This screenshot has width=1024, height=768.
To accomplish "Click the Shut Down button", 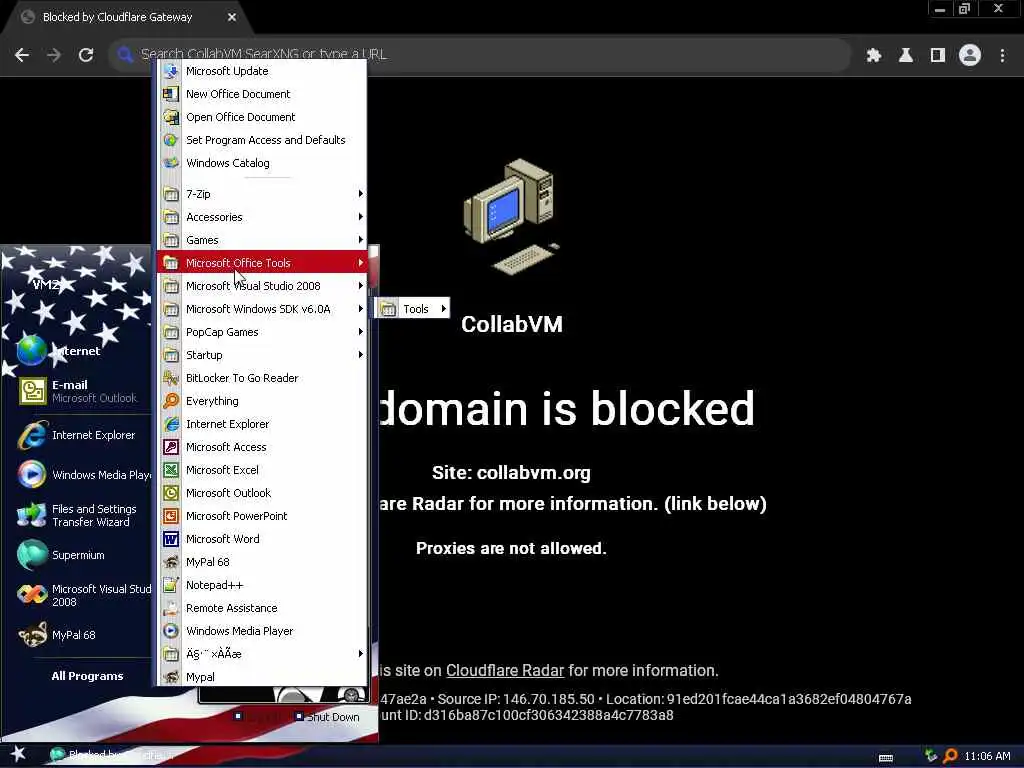I will tap(327, 717).
